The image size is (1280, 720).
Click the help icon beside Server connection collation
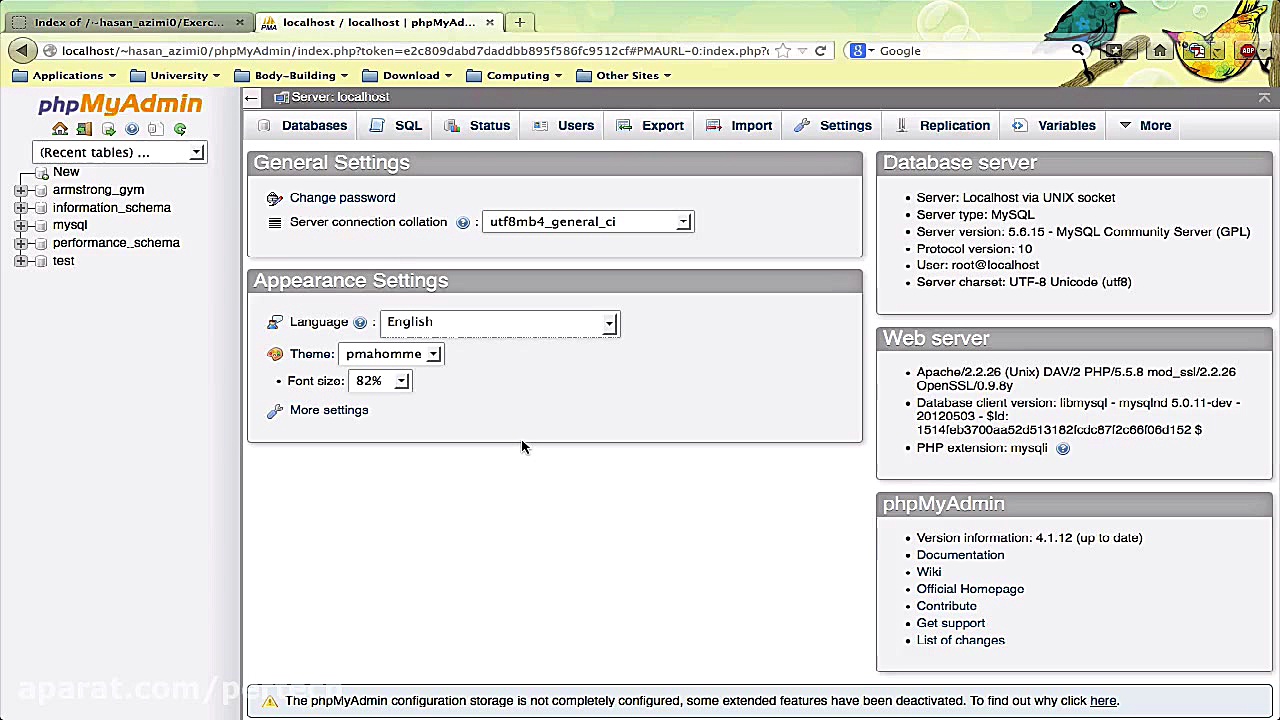pyautogui.click(x=463, y=223)
